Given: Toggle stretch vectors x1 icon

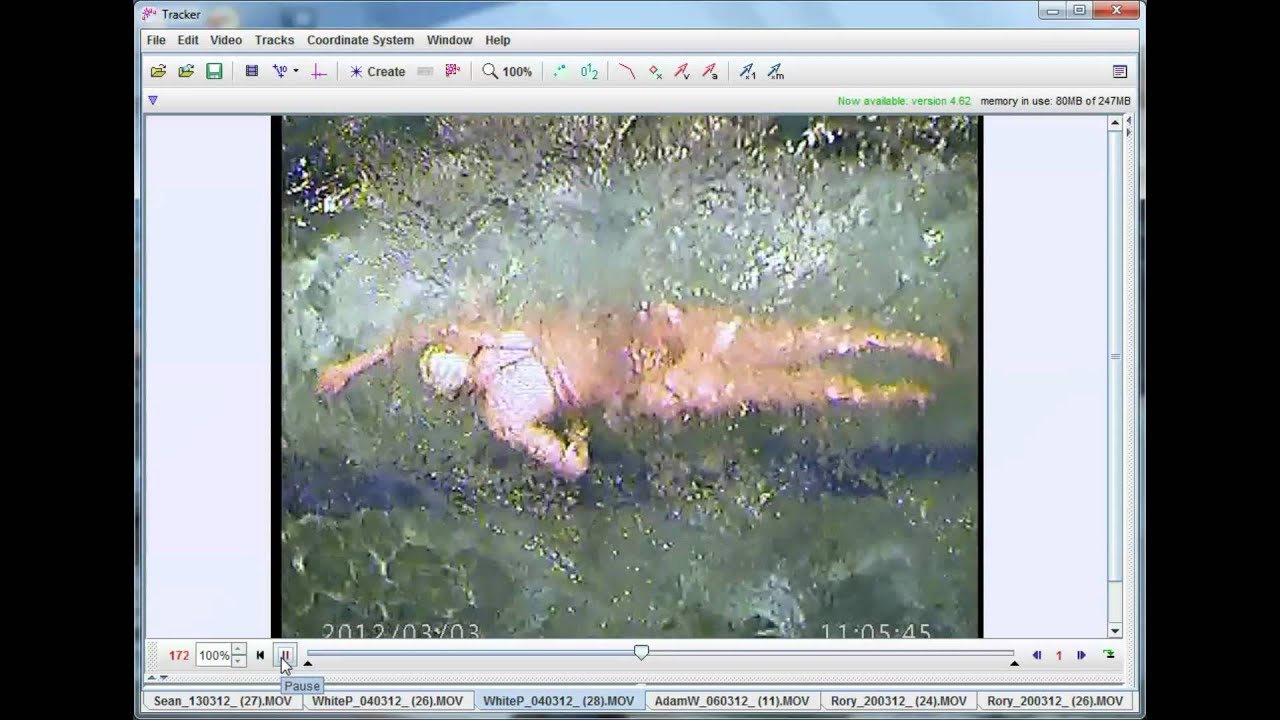Looking at the screenshot, I should [x=747, y=71].
